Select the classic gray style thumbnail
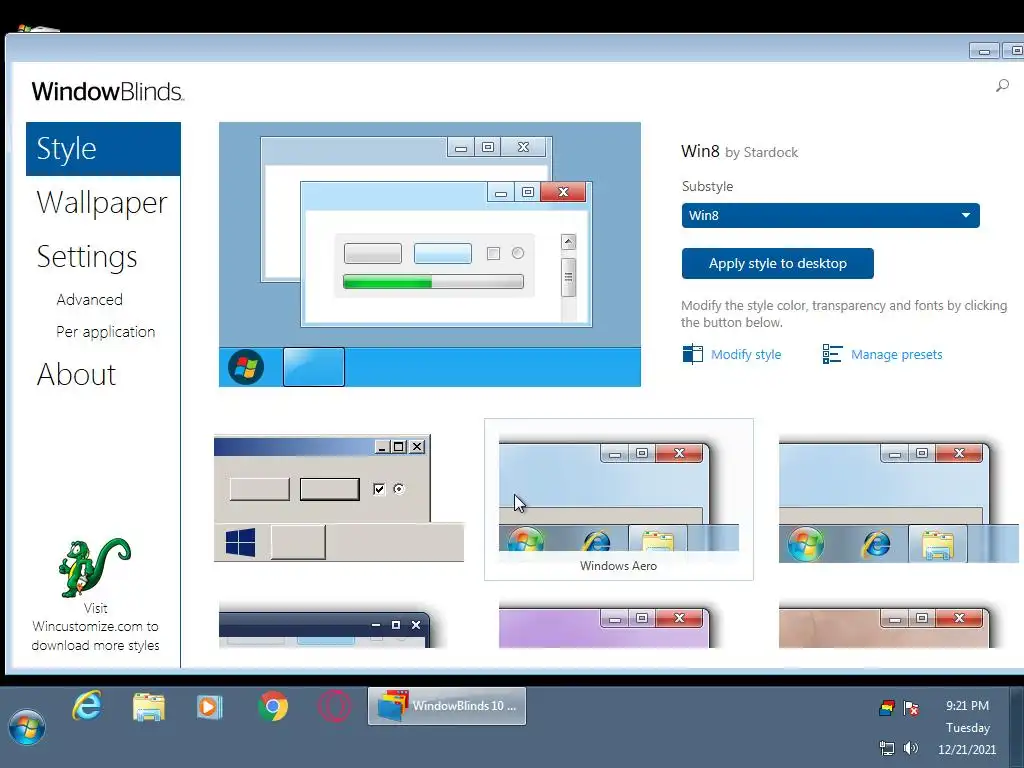Screen dimensions: 1024x768 coord(339,498)
